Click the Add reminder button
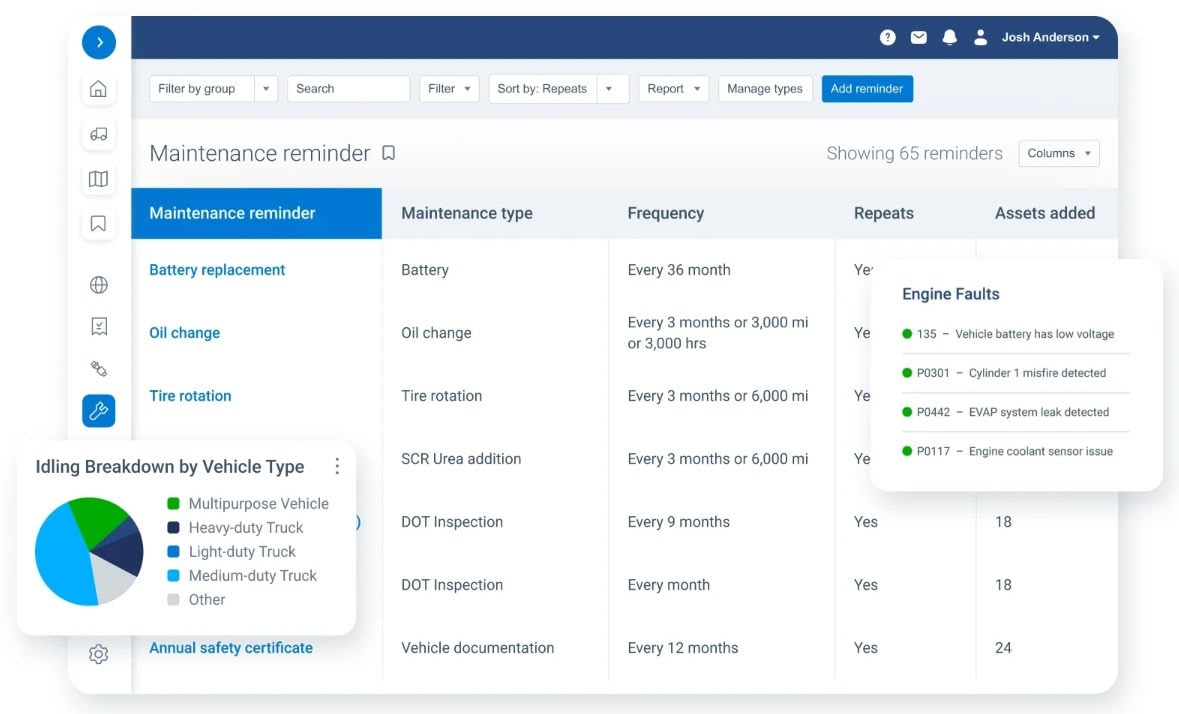The image size is (1179, 714). pos(866,89)
